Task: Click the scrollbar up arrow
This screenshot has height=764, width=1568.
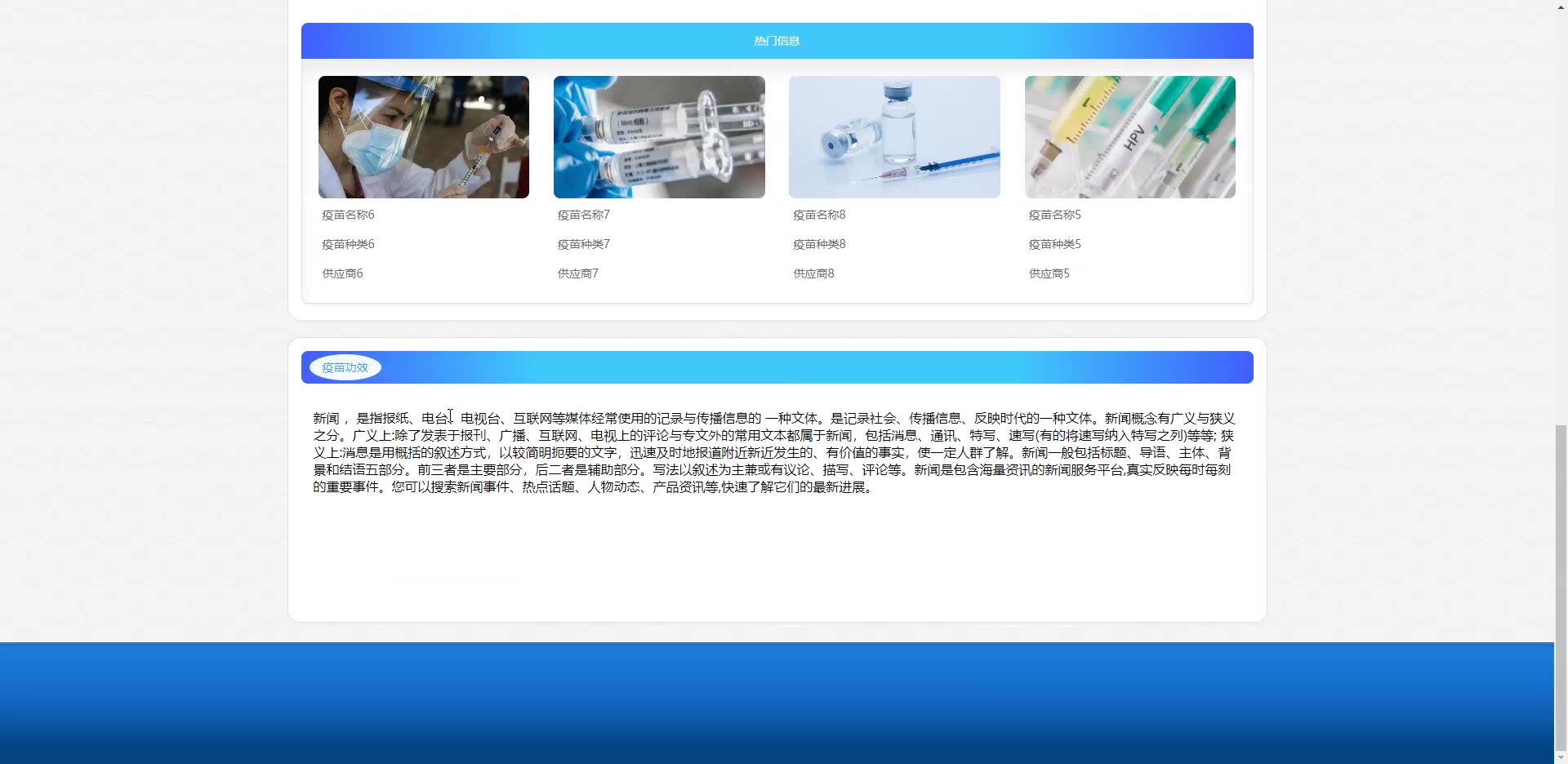Action: (x=1561, y=7)
